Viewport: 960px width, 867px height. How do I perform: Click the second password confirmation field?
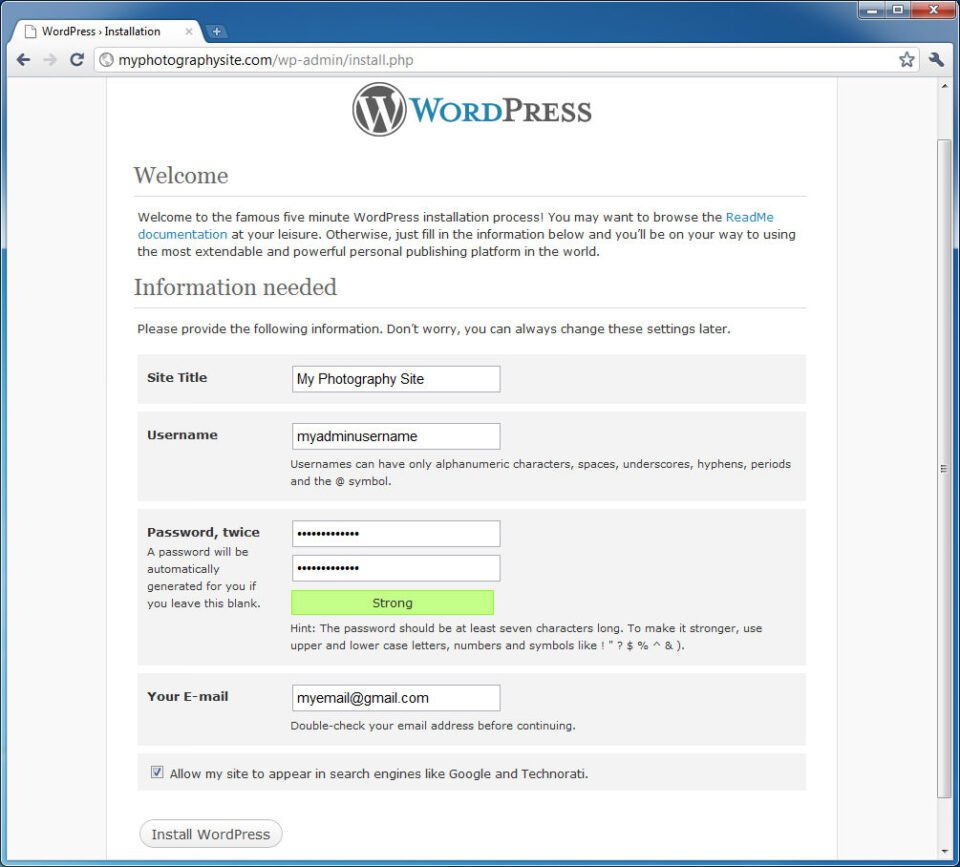pos(396,568)
